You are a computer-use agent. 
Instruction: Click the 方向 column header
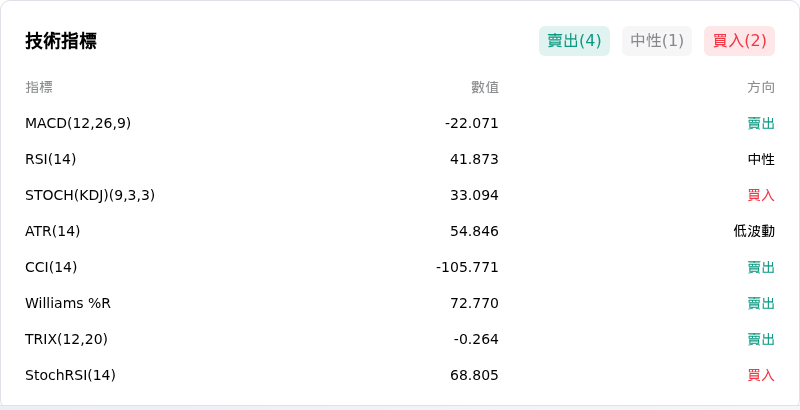(x=761, y=87)
